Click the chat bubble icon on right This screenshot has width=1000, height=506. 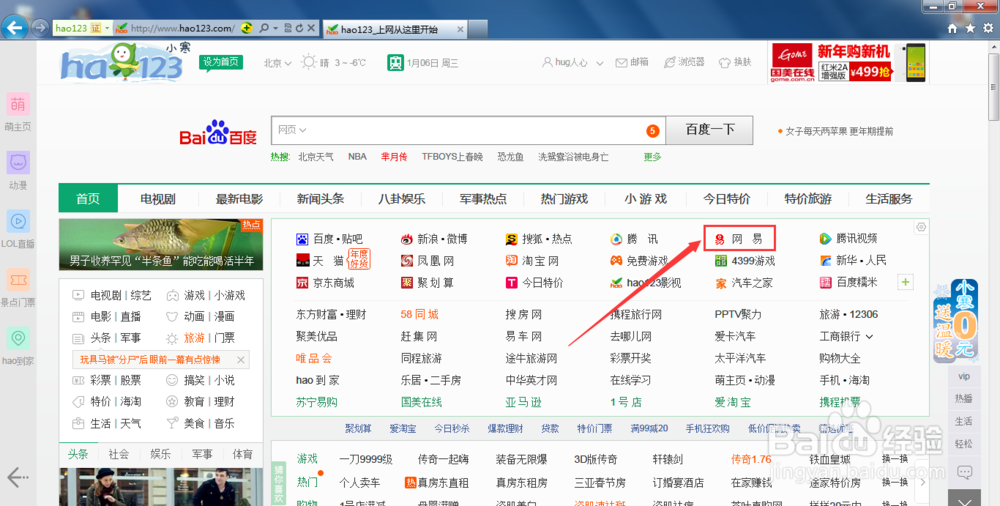tap(964, 472)
